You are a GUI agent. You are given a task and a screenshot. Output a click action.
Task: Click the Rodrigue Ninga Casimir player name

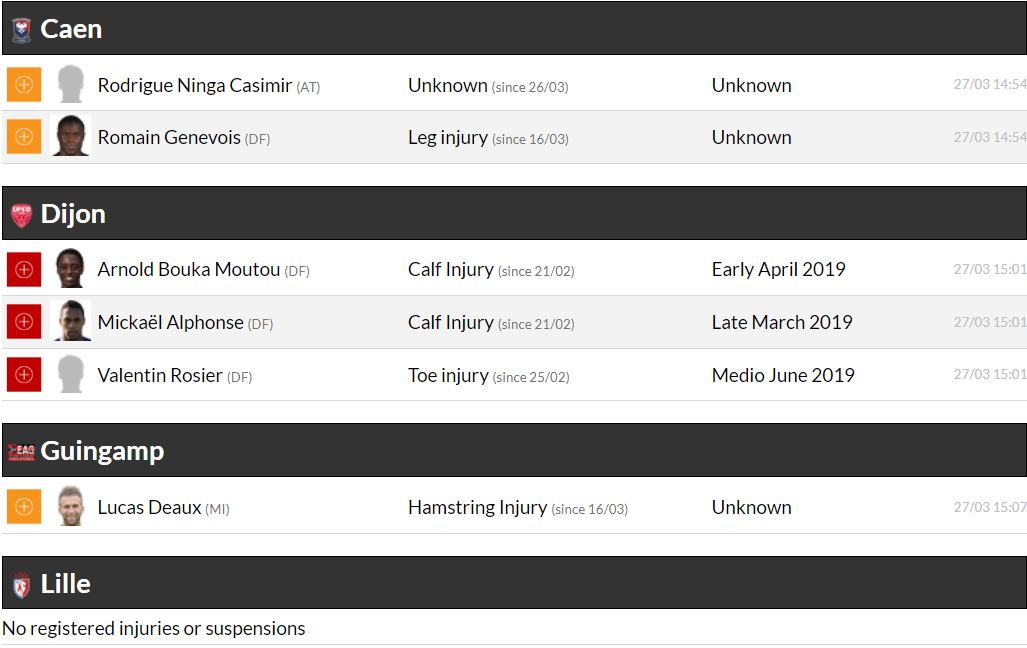point(194,85)
